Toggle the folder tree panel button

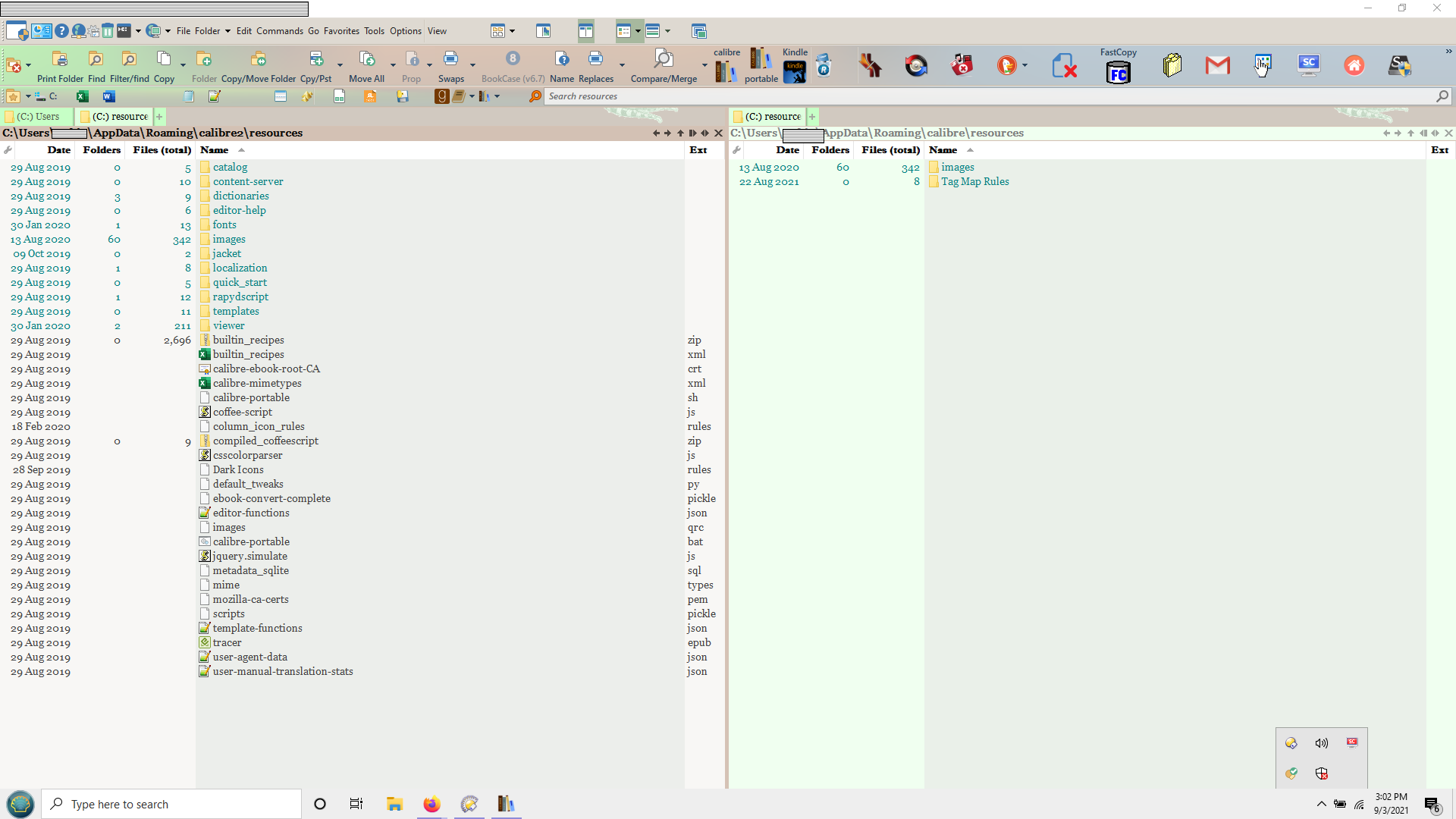click(543, 31)
